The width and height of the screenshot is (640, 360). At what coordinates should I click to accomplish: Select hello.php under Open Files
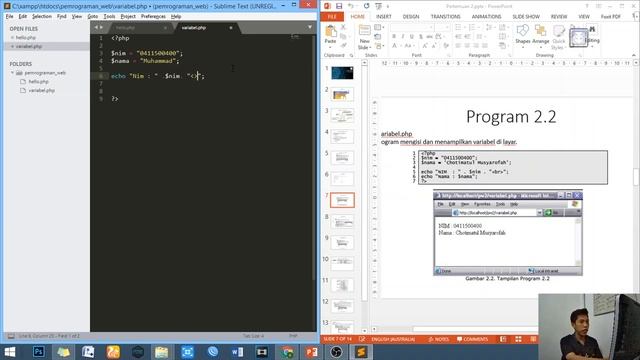point(26,38)
